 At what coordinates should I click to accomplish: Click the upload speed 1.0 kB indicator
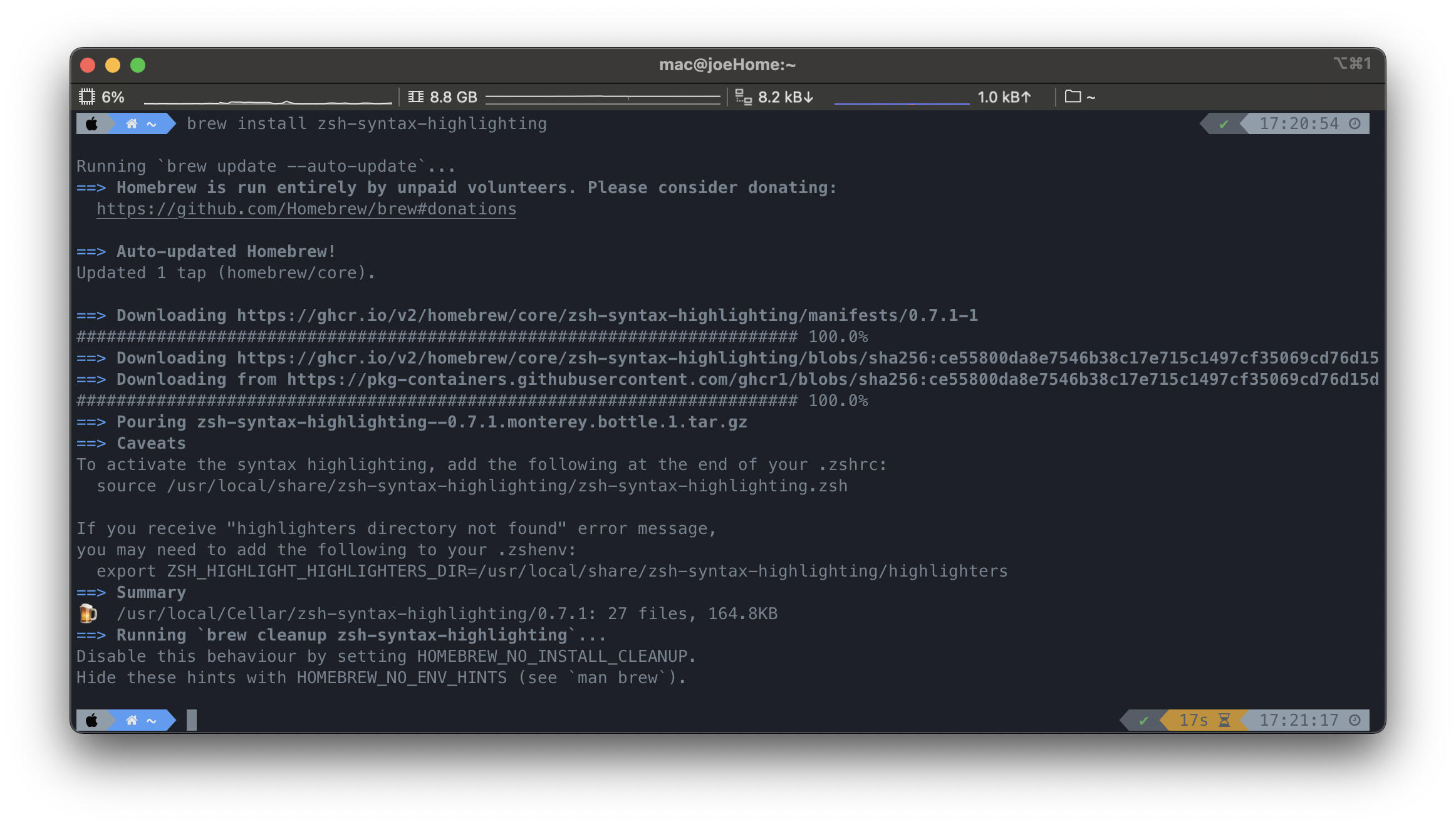coord(1004,97)
